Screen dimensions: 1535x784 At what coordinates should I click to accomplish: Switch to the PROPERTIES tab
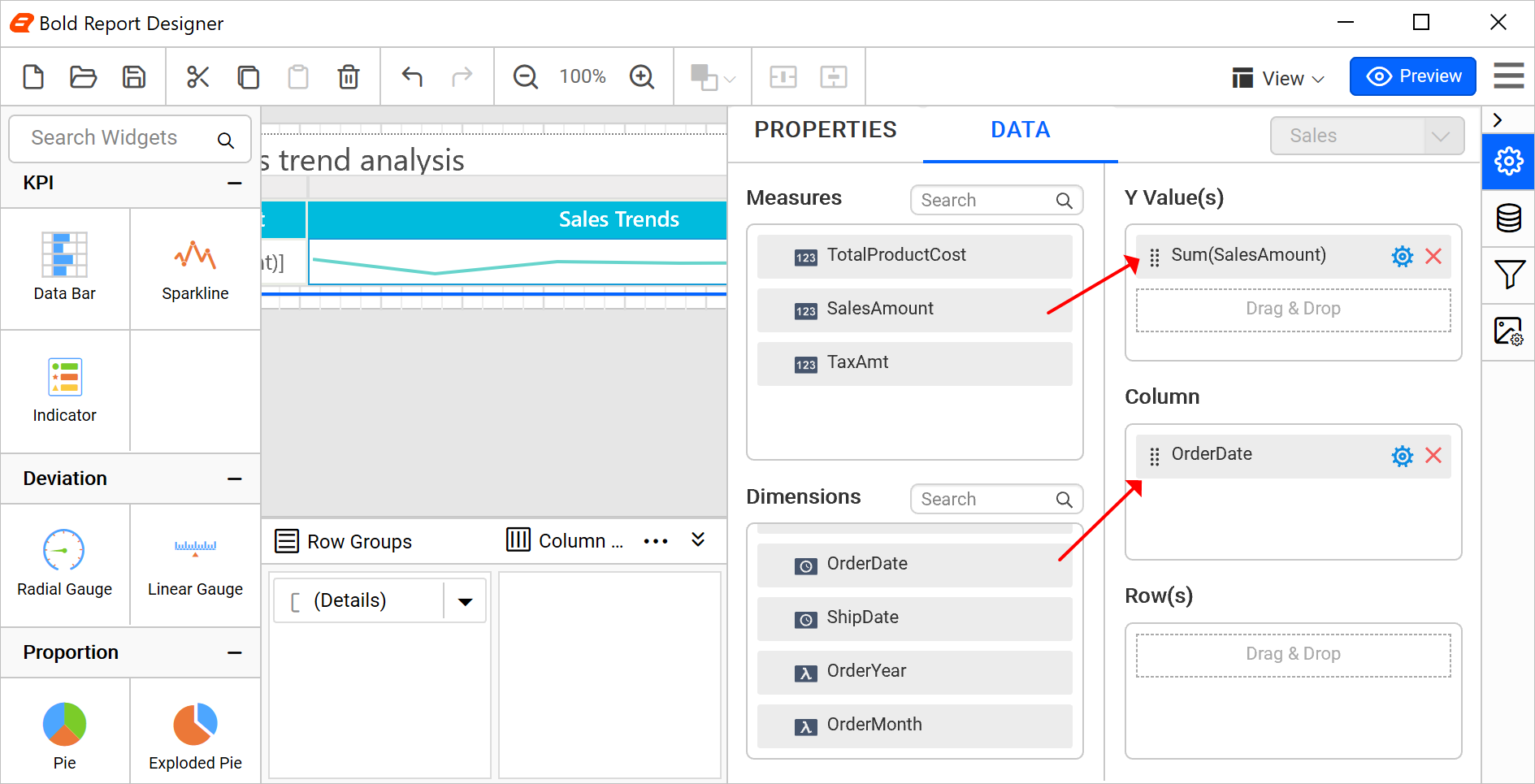click(826, 129)
